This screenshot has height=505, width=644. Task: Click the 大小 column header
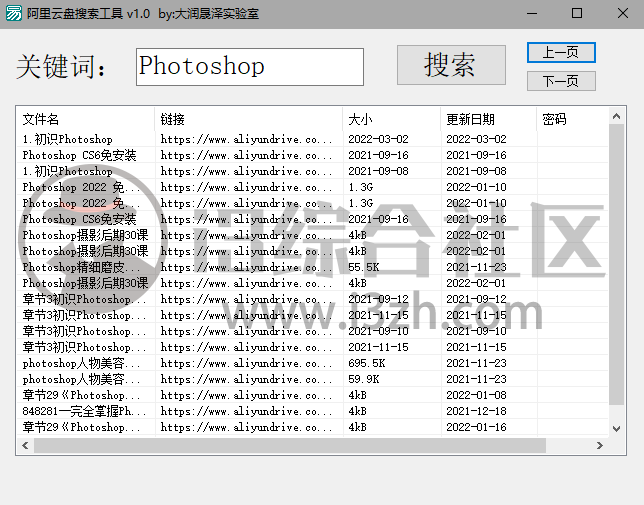(x=391, y=119)
